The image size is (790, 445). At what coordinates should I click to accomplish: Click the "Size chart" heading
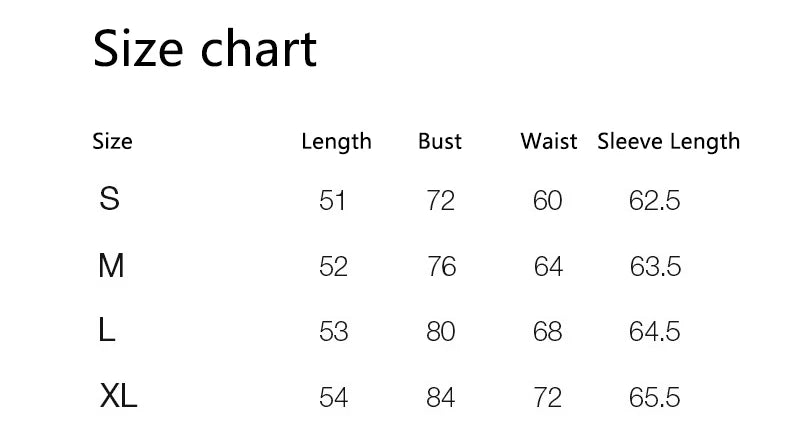[x=205, y=48]
